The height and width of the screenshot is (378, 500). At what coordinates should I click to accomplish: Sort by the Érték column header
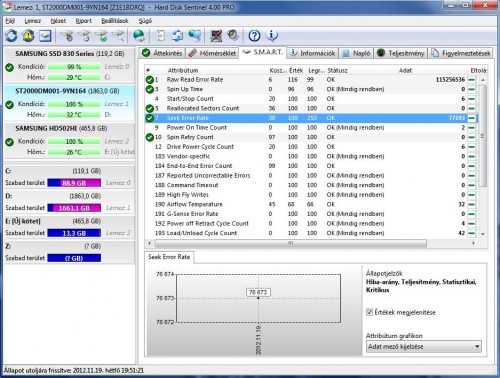pos(296,70)
